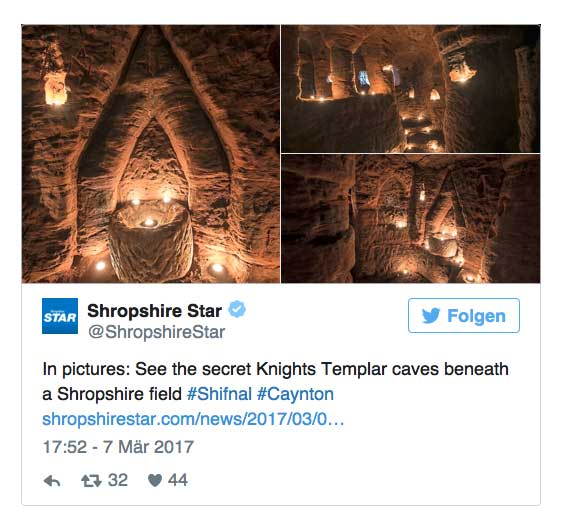Open the shropshirestar.com news link
Image resolution: width=561 pixels, height=509 pixels.
(x=193, y=419)
